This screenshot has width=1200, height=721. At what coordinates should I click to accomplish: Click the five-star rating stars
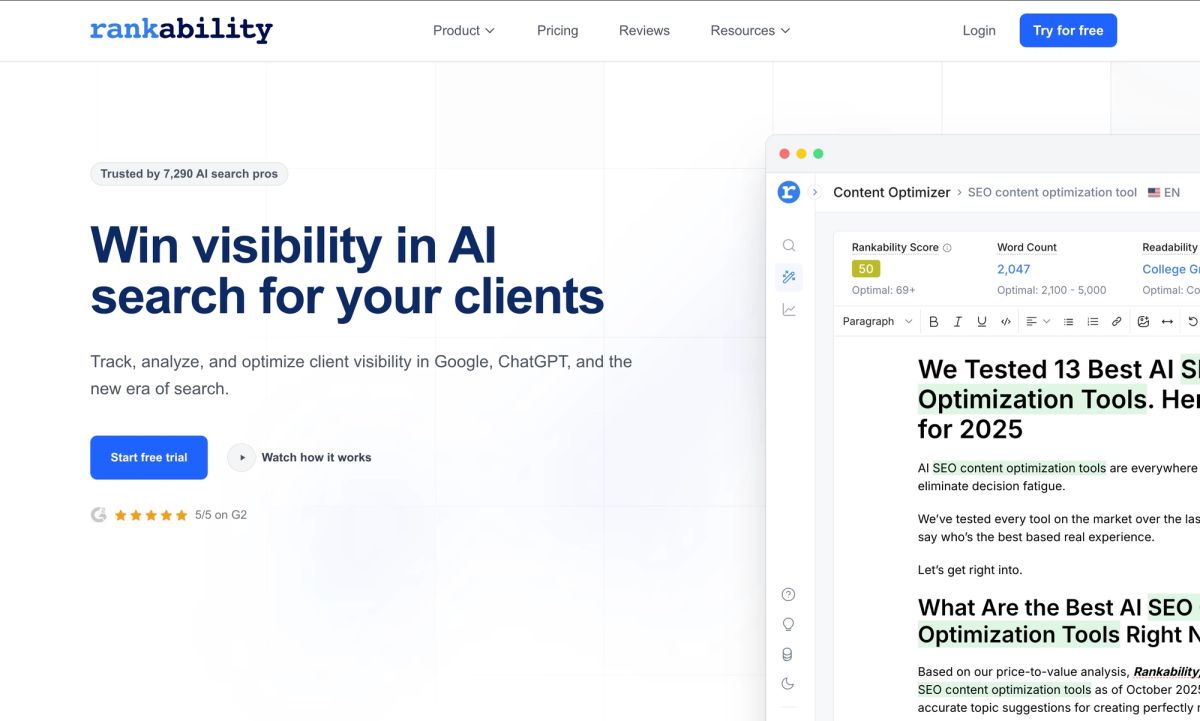151,515
